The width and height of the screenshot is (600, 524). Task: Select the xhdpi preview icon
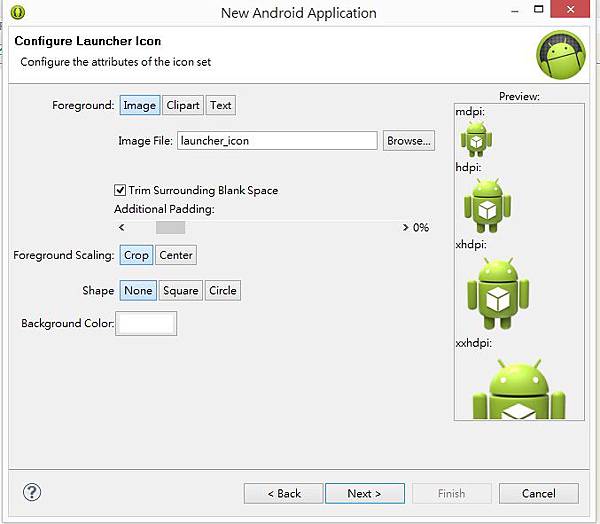(x=498, y=293)
